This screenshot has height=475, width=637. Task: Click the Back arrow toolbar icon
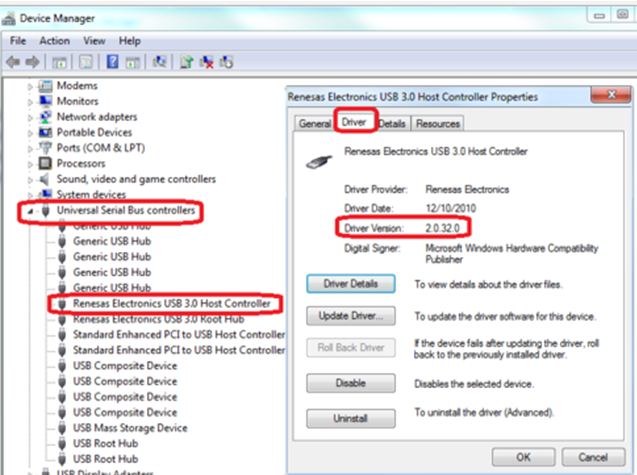tap(13, 62)
